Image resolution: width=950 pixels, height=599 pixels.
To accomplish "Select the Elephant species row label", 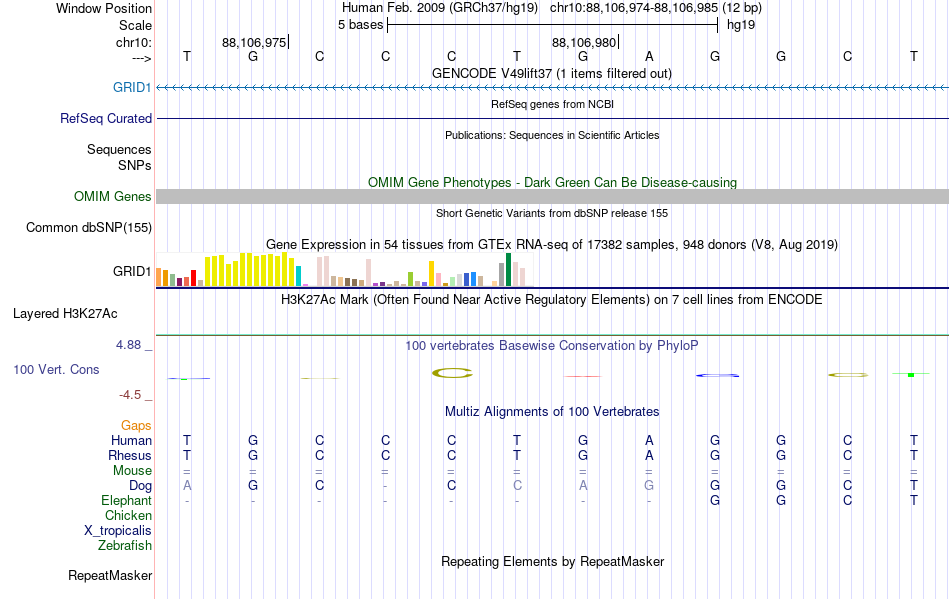I will click(x=126, y=500).
